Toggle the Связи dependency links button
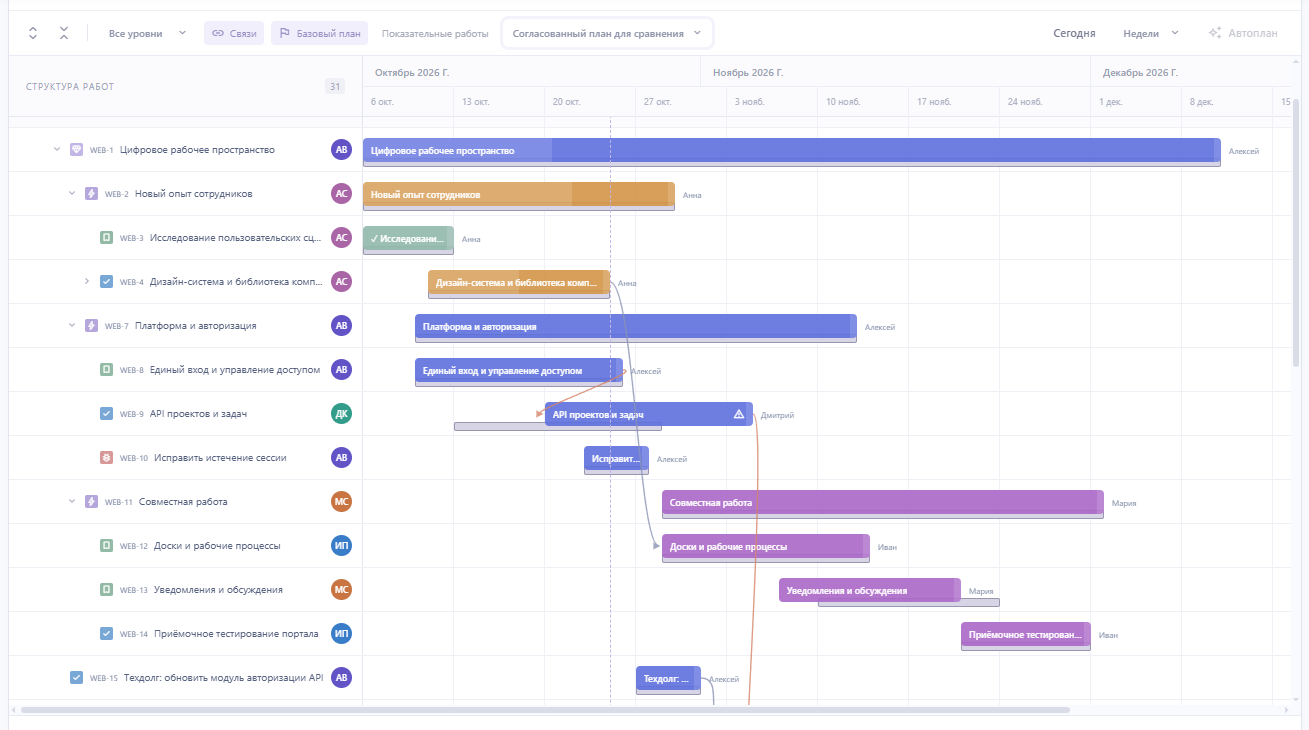 point(234,33)
